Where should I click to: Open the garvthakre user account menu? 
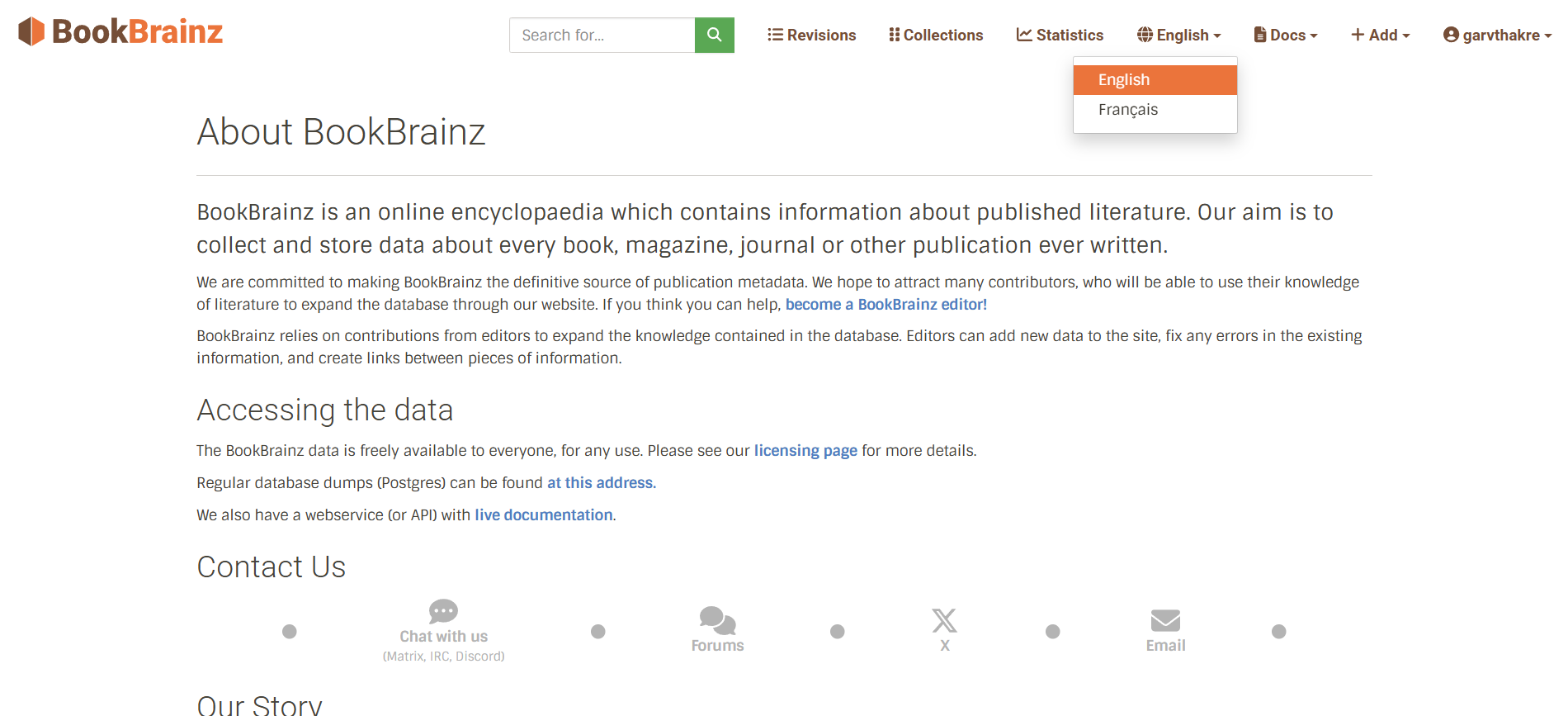pyautogui.click(x=1497, y=35)
